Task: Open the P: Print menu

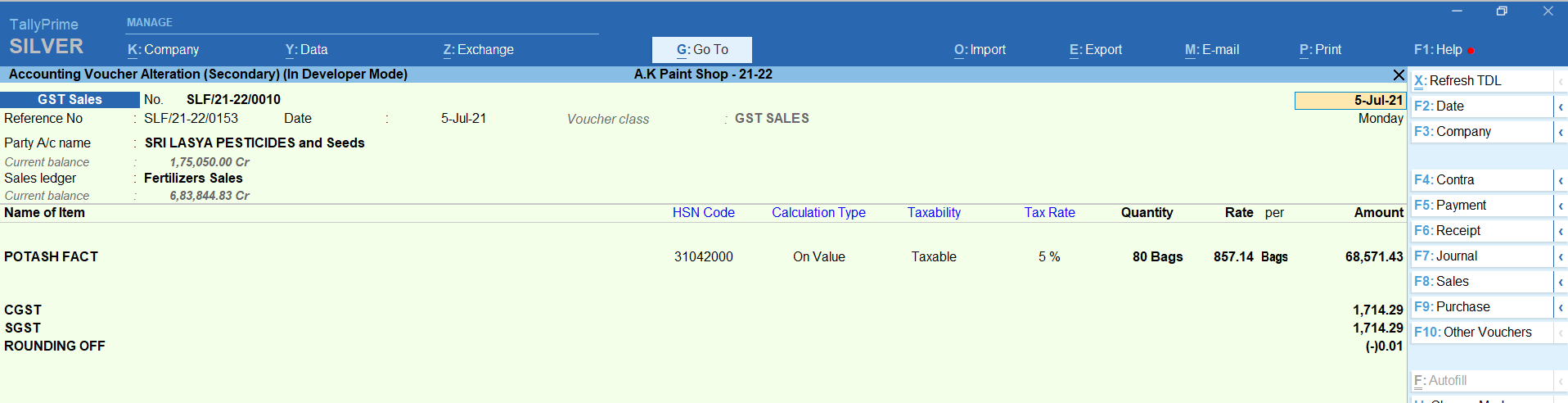Action: coord(1319,49)
